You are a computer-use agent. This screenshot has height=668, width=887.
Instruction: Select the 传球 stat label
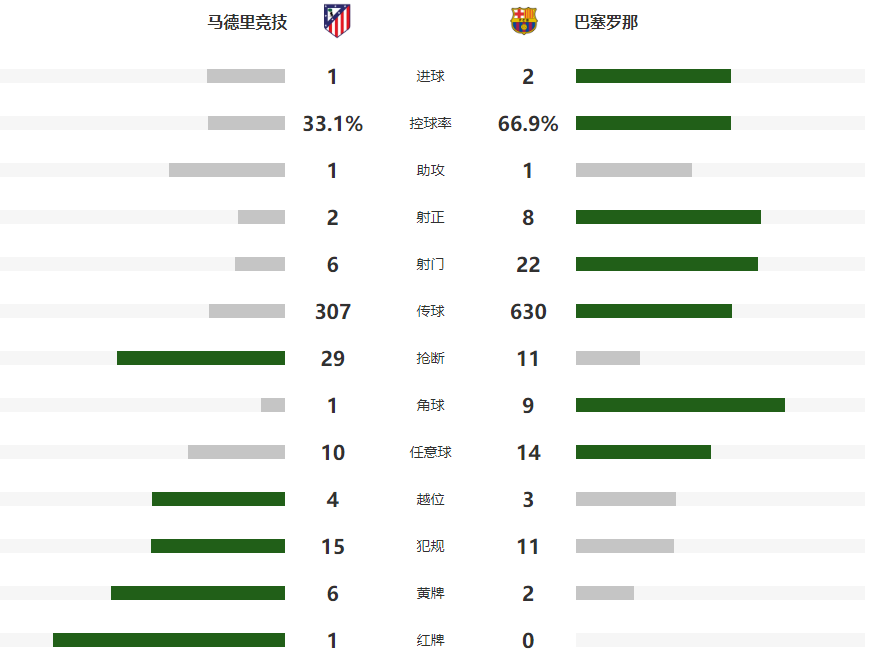[x=430, y=312]
